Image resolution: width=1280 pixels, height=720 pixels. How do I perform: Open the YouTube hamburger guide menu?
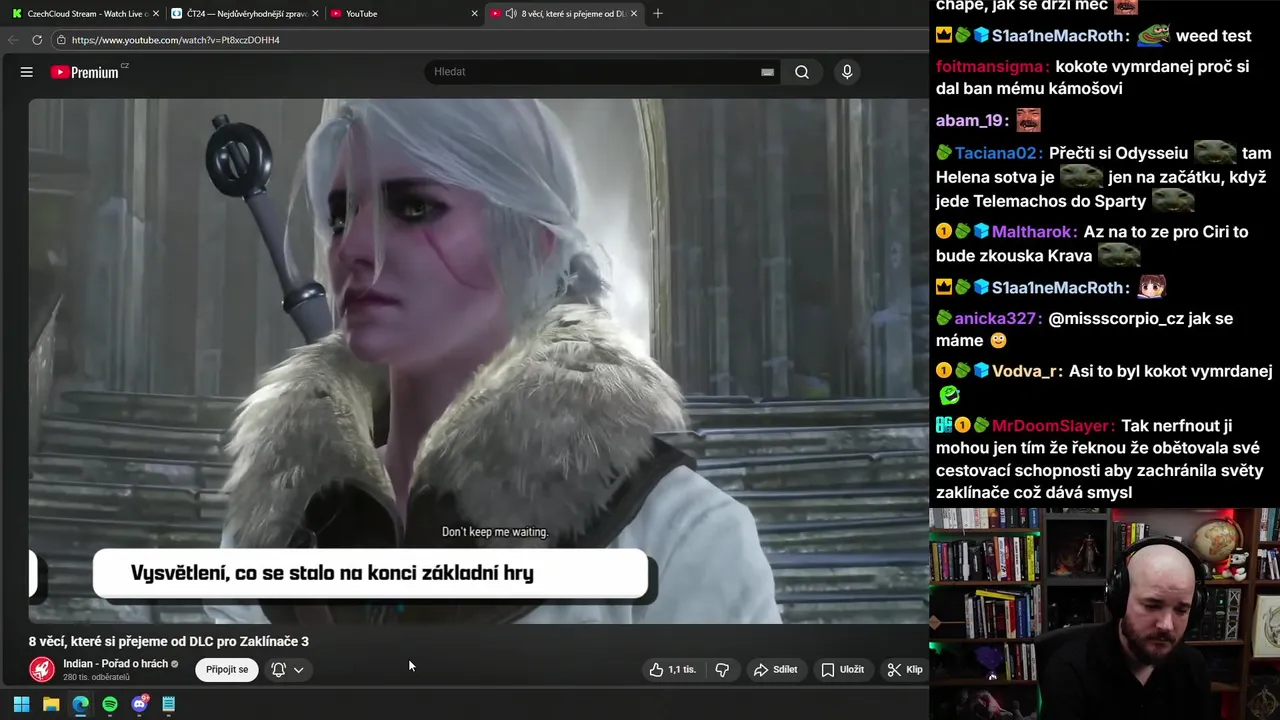(x=27, y=72)
